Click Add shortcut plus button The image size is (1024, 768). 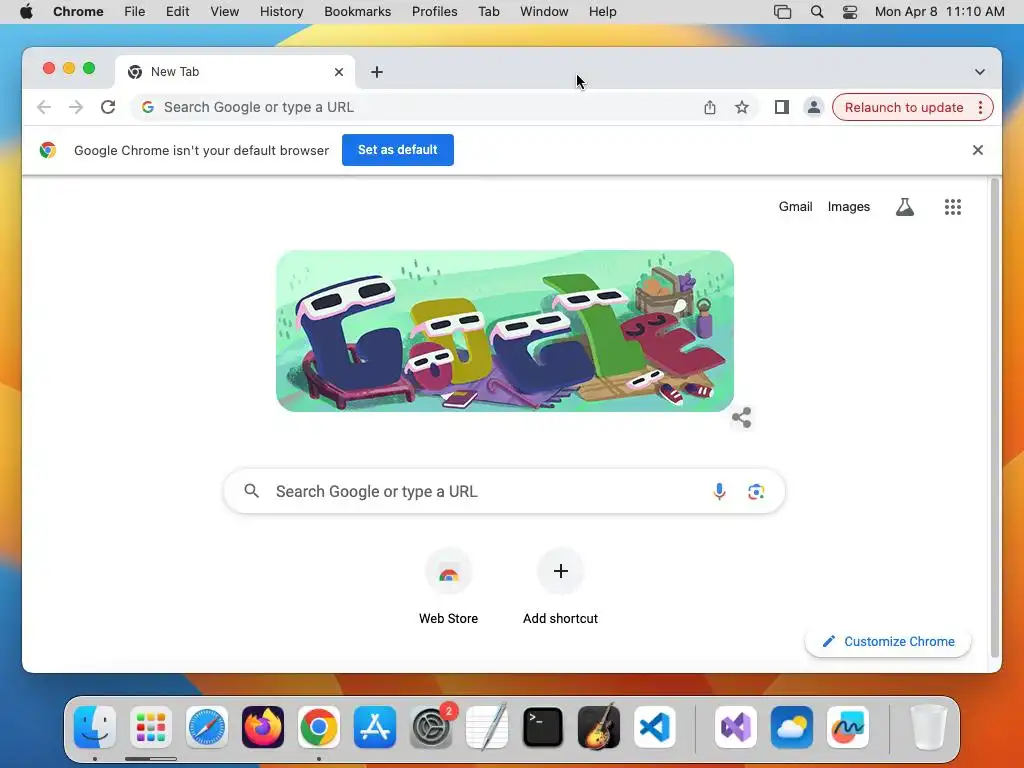click(560, 571)
